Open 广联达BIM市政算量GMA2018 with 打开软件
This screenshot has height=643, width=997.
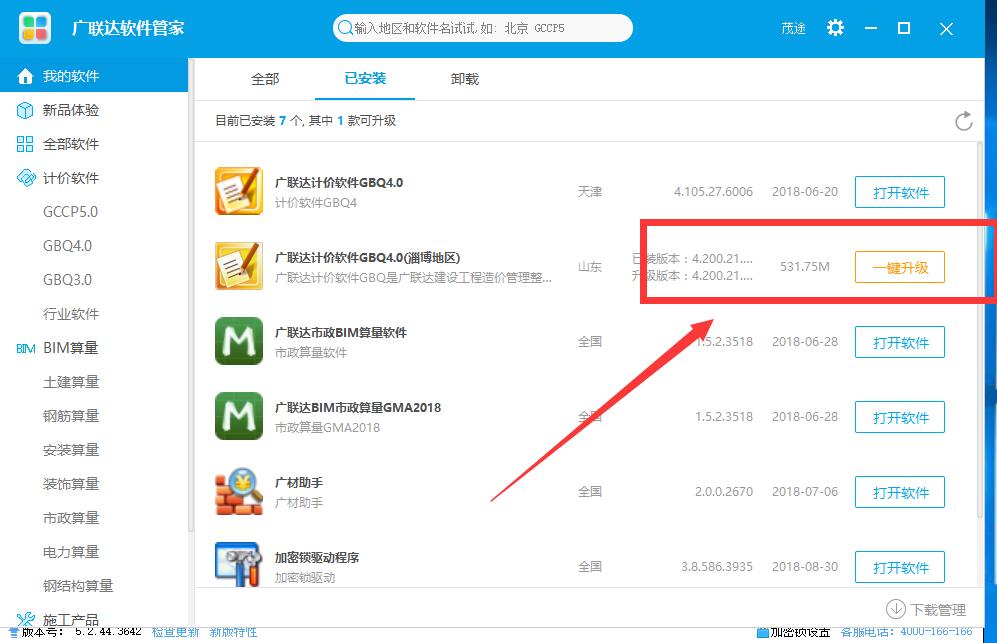tap(900, 417)
